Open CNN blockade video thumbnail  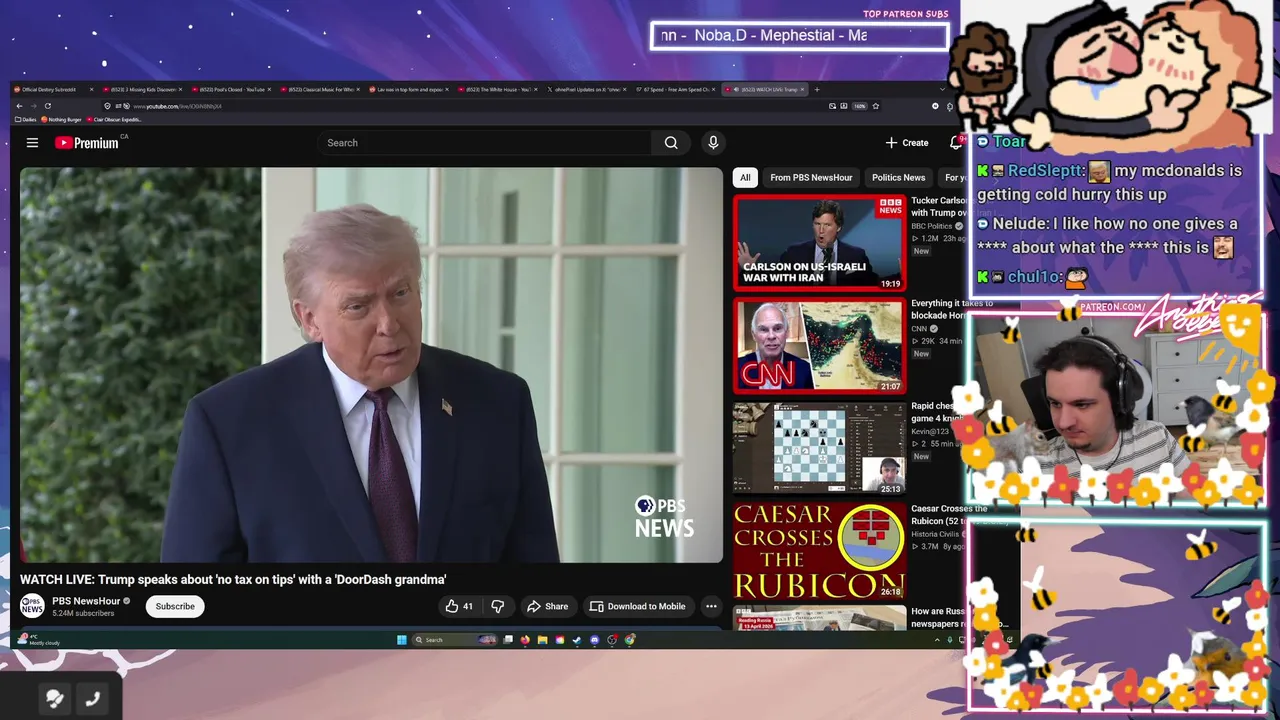point(819,345)
